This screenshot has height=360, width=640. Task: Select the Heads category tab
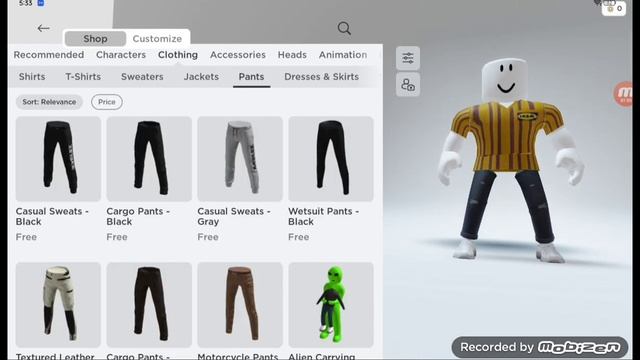click(292, 55)
